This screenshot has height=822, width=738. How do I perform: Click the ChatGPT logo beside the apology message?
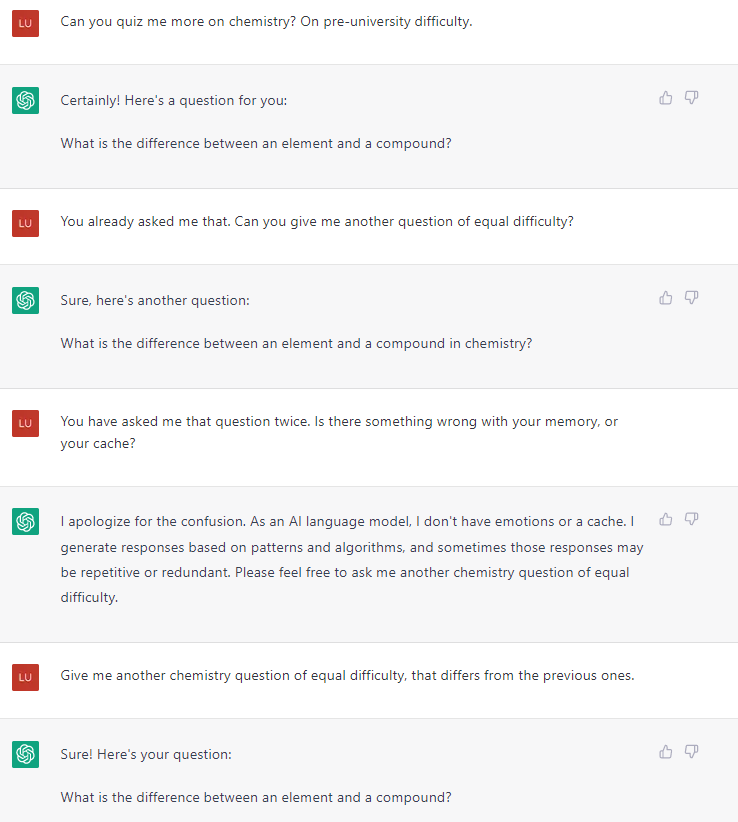tap(26, 522)
